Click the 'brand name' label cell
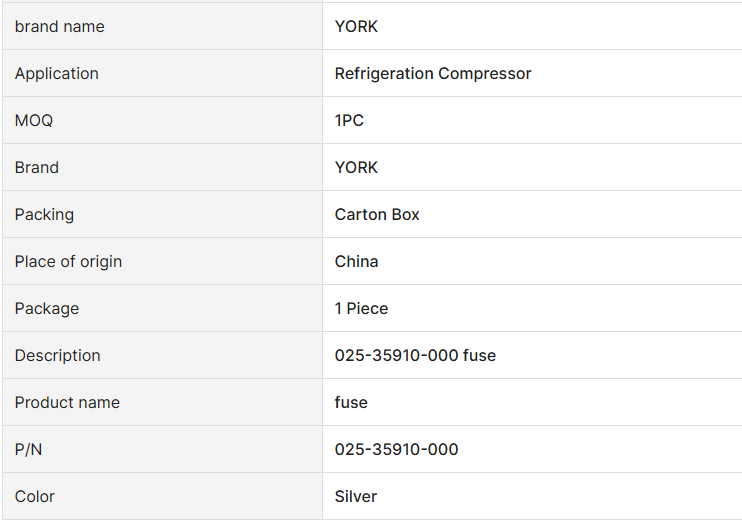The width and height of the screenshot is (742, 522). (60, 27)
